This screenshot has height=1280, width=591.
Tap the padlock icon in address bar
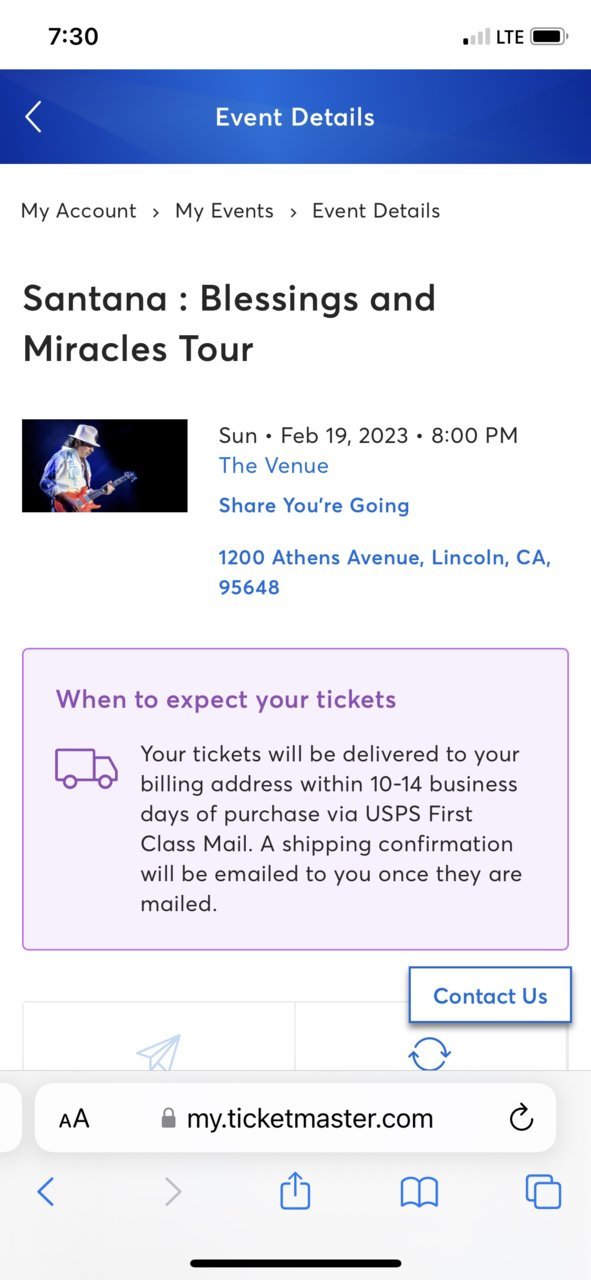(168, 1118)
